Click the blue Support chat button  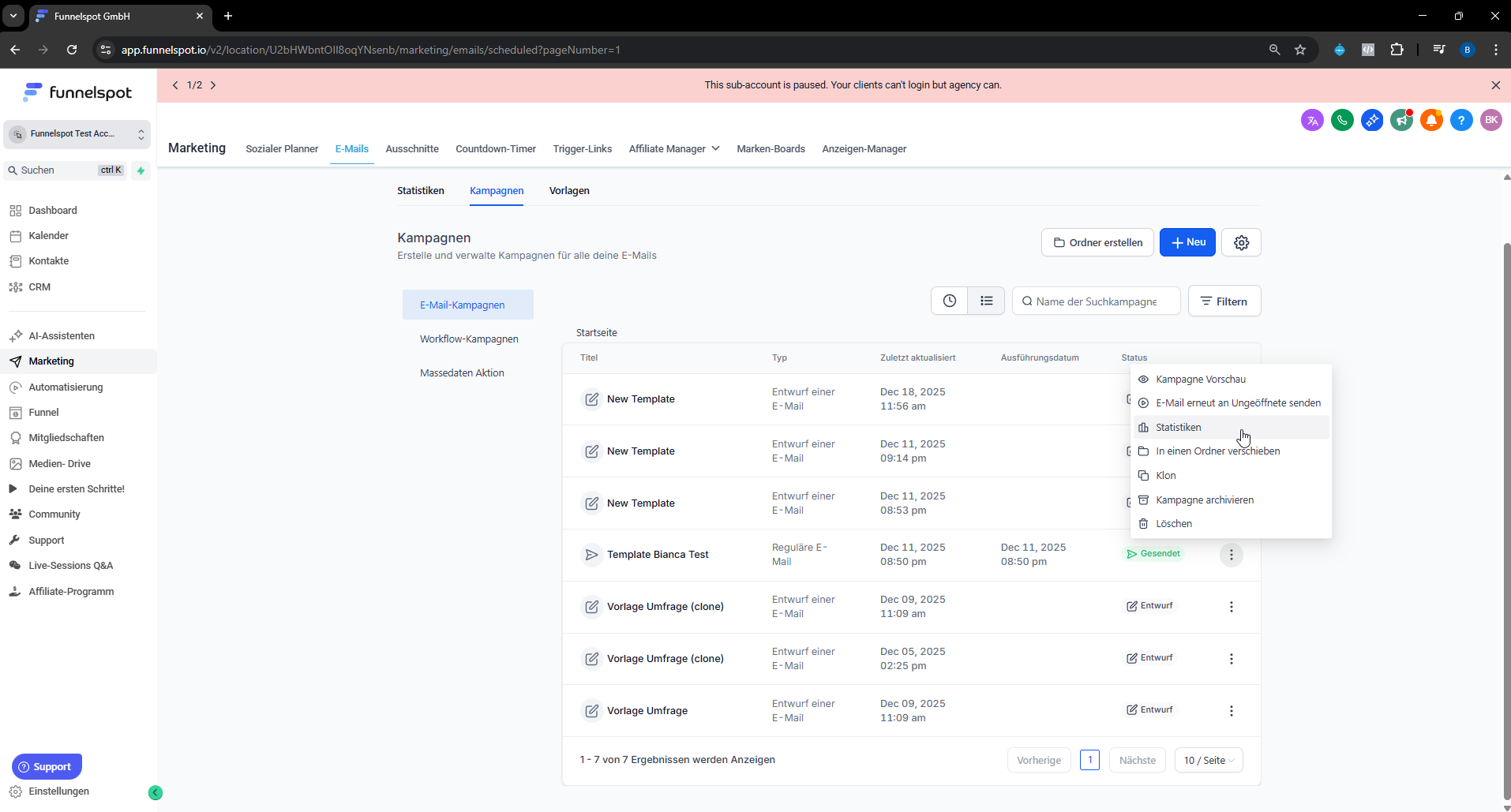47,766
